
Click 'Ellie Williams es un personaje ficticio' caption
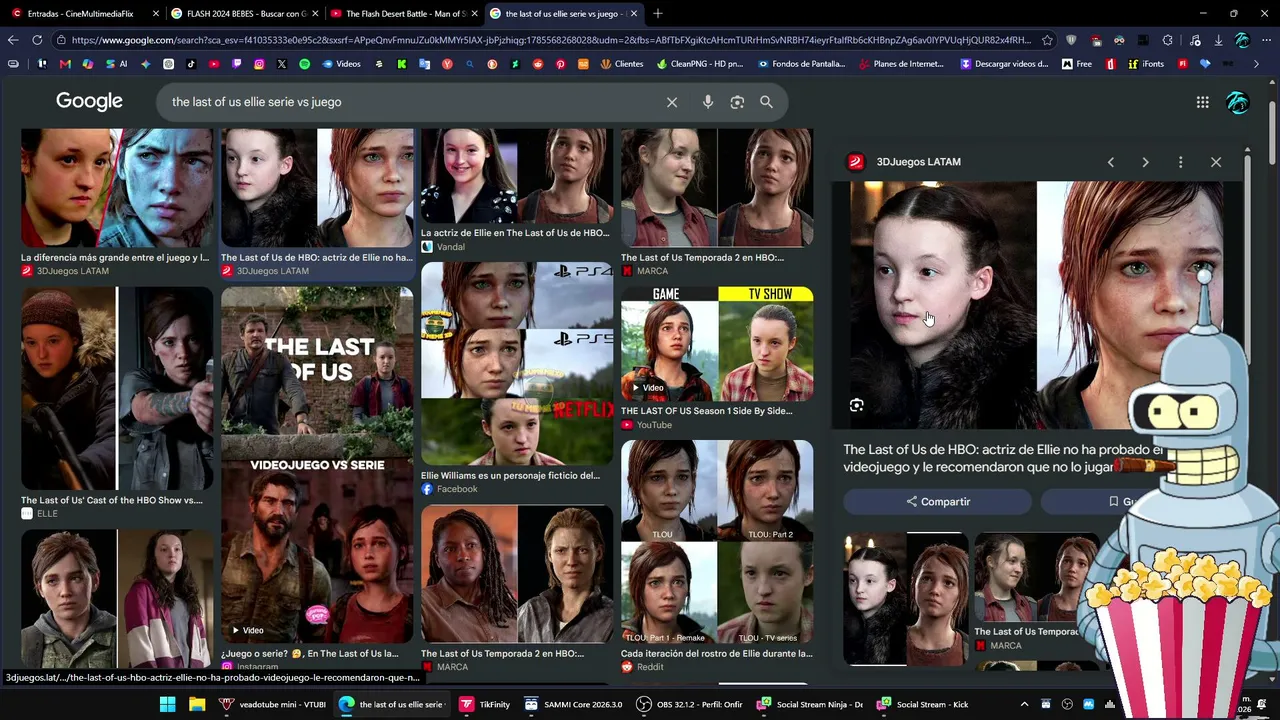[510, 476]
